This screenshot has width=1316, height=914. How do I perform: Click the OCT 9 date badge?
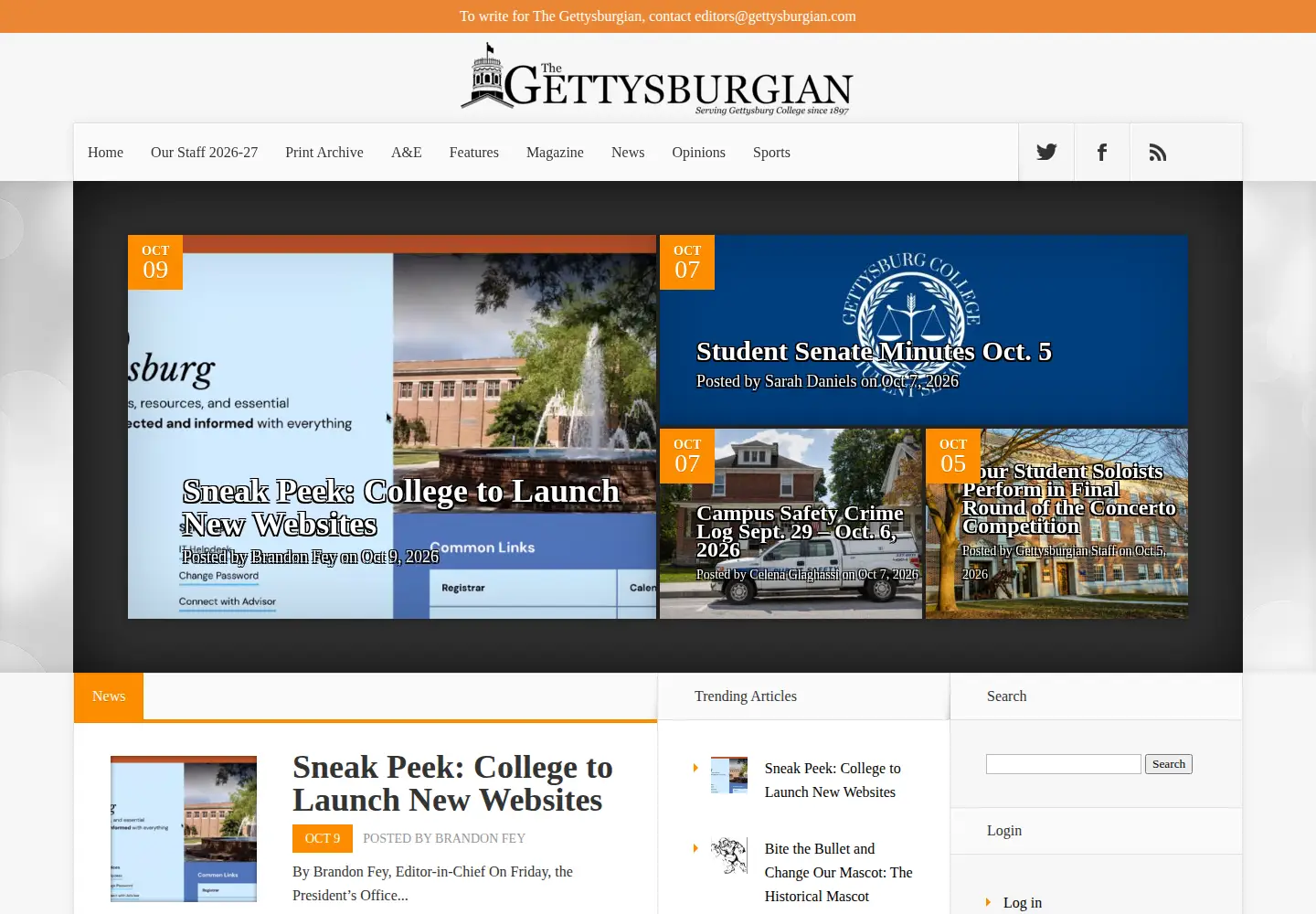[322, 838]
